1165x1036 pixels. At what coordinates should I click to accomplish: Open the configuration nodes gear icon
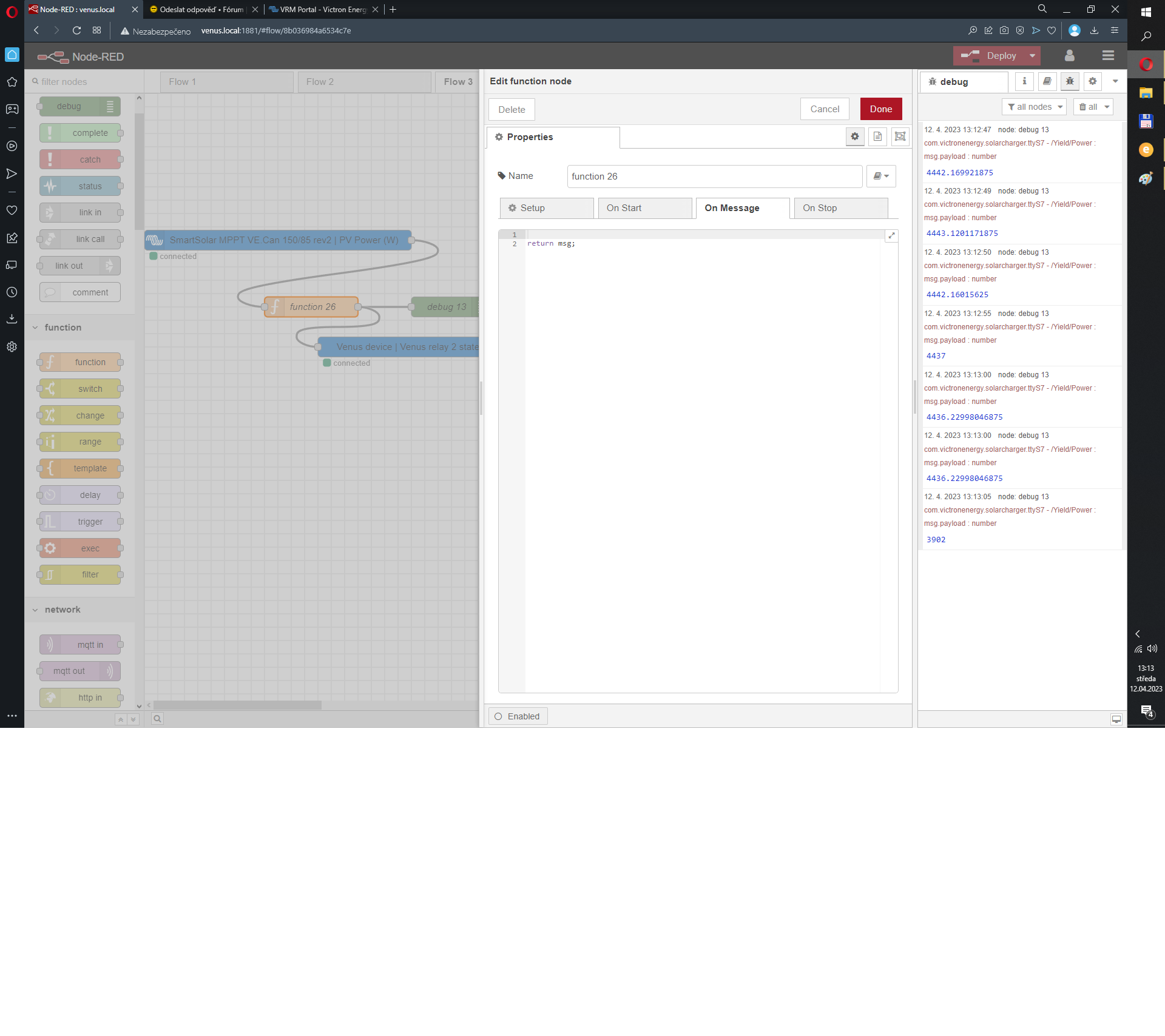point(1092,81)
